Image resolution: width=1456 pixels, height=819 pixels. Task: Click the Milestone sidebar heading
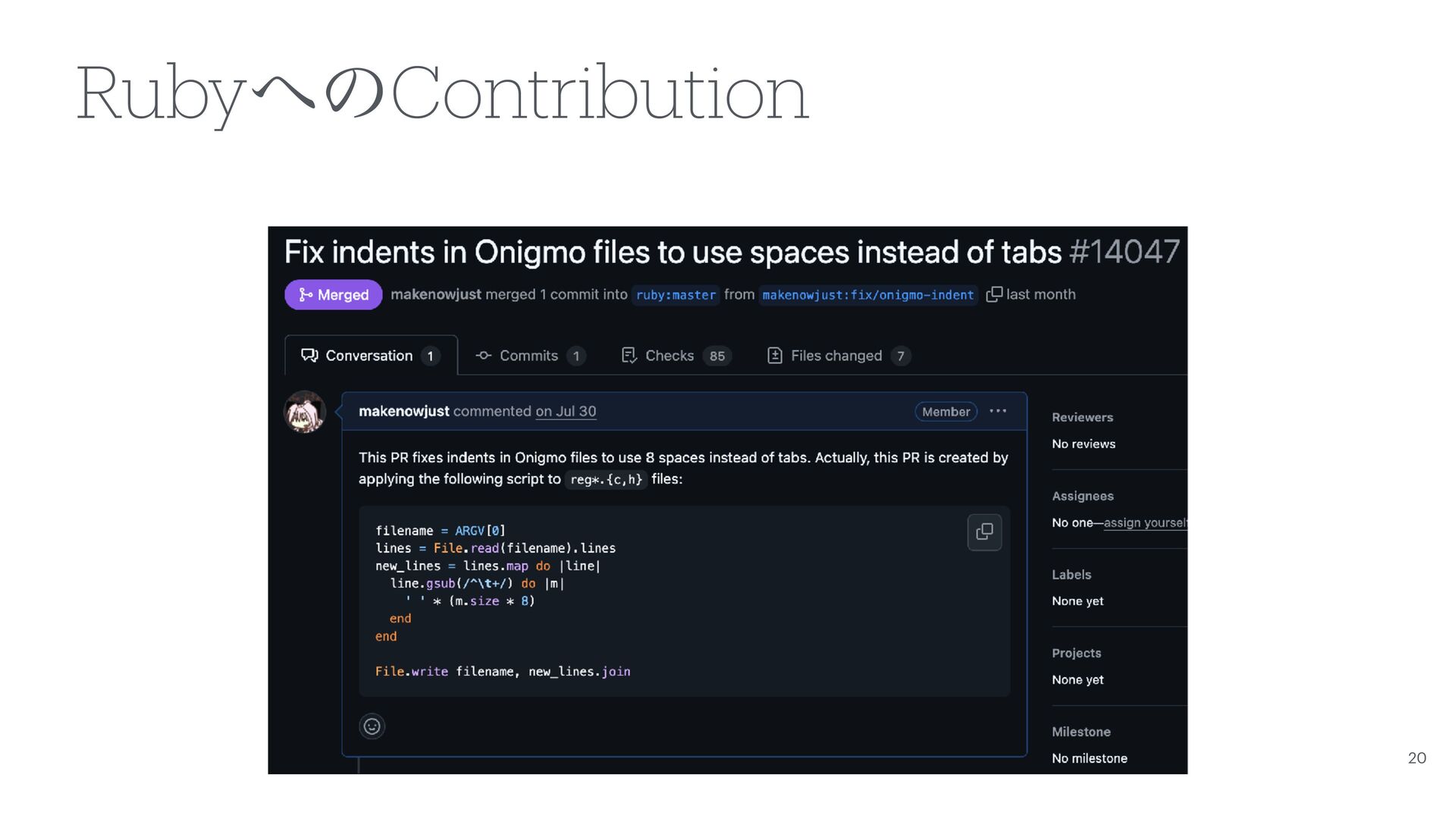point(1081,732)
